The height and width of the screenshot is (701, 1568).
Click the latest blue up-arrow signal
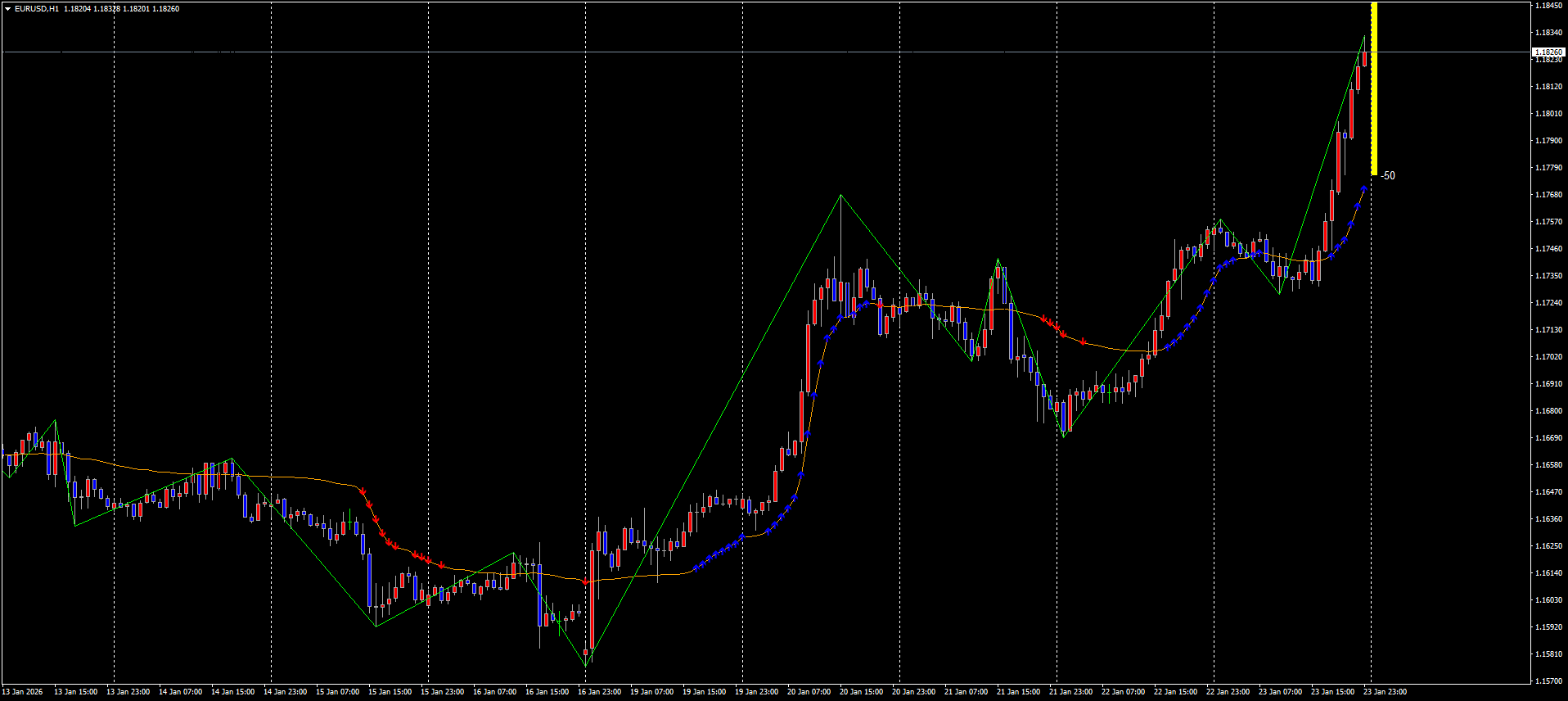pos(1364,189)
